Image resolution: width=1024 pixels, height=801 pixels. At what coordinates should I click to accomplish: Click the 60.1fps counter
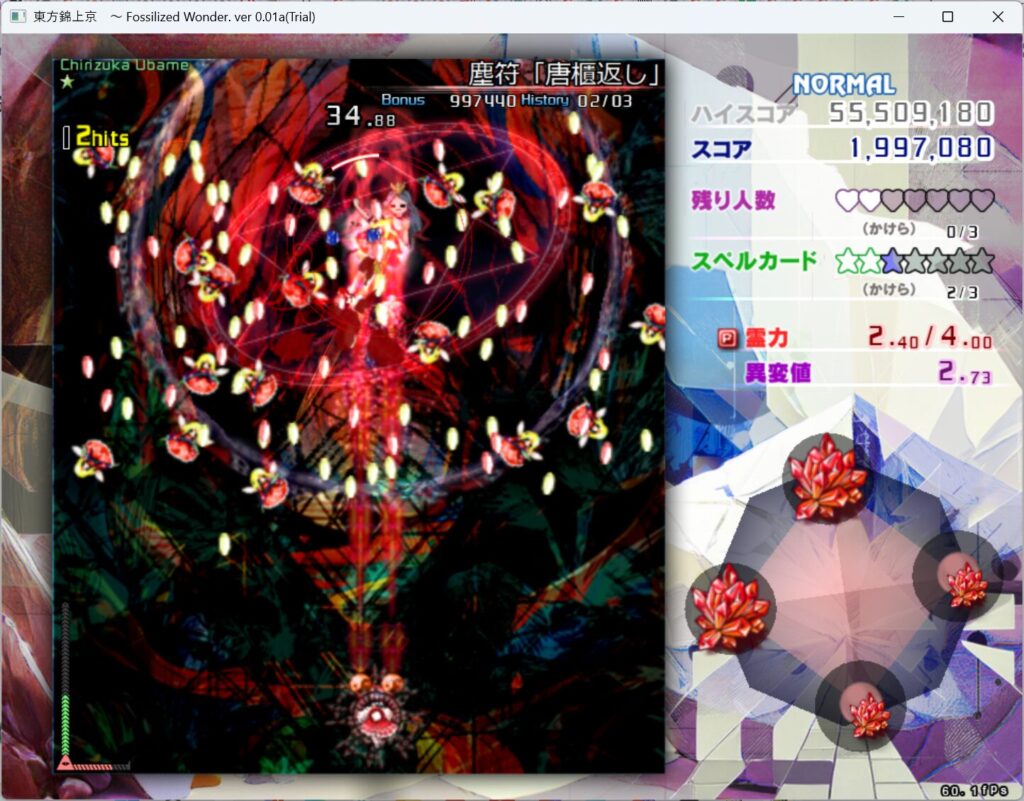tap(973, 791)
